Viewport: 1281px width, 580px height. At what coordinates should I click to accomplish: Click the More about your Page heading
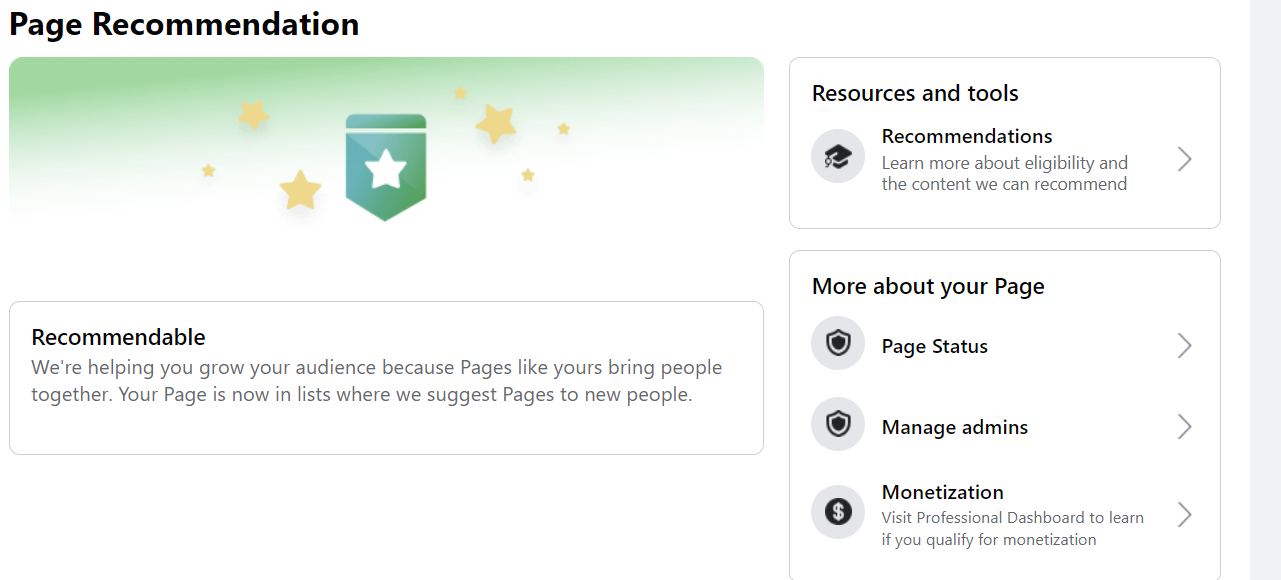click(928, 287)
